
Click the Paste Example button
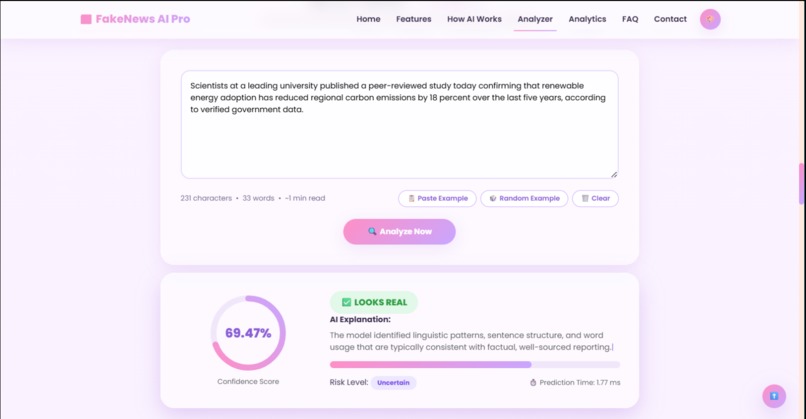(x=437, y=198)
